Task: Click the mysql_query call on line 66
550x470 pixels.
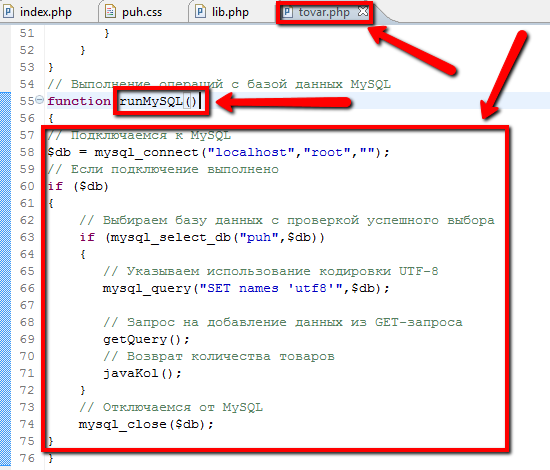Action: [x=147, y=289]
